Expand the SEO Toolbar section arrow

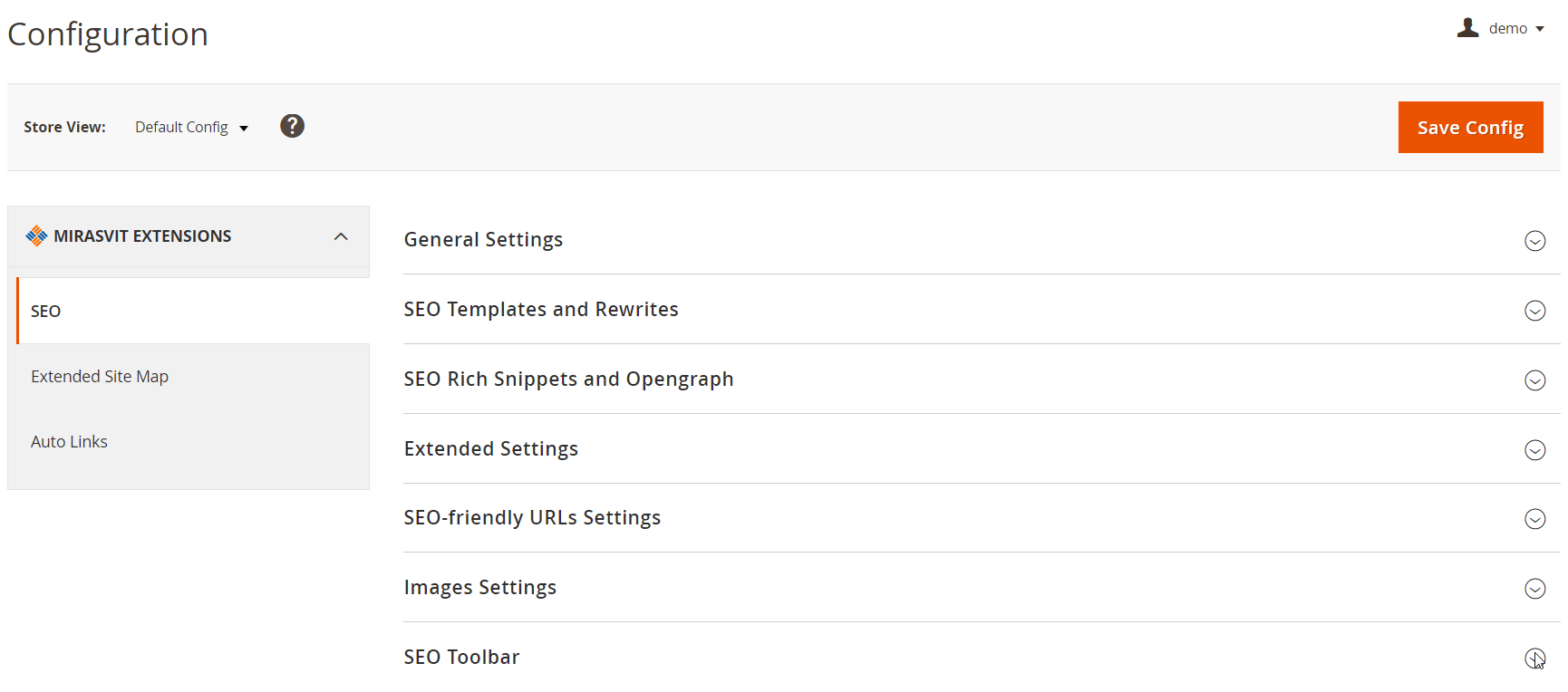[1534, 658]
